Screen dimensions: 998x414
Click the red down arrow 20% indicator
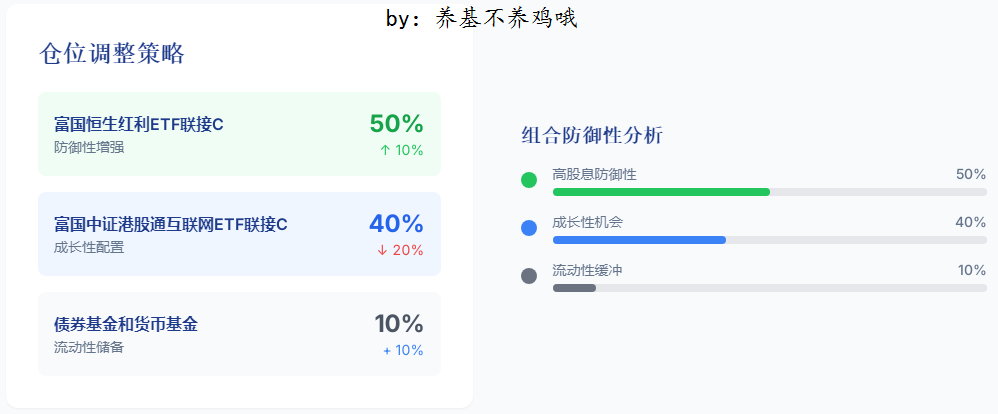[400, 250]
